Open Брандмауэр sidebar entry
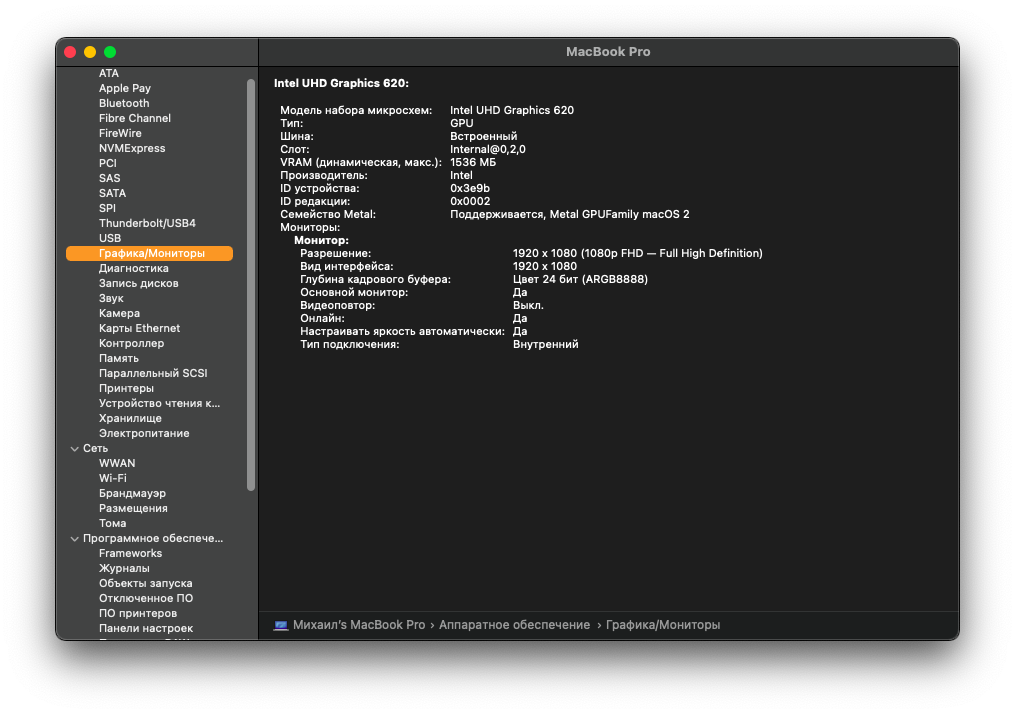The image size is (1015, 714). (133, 493)
